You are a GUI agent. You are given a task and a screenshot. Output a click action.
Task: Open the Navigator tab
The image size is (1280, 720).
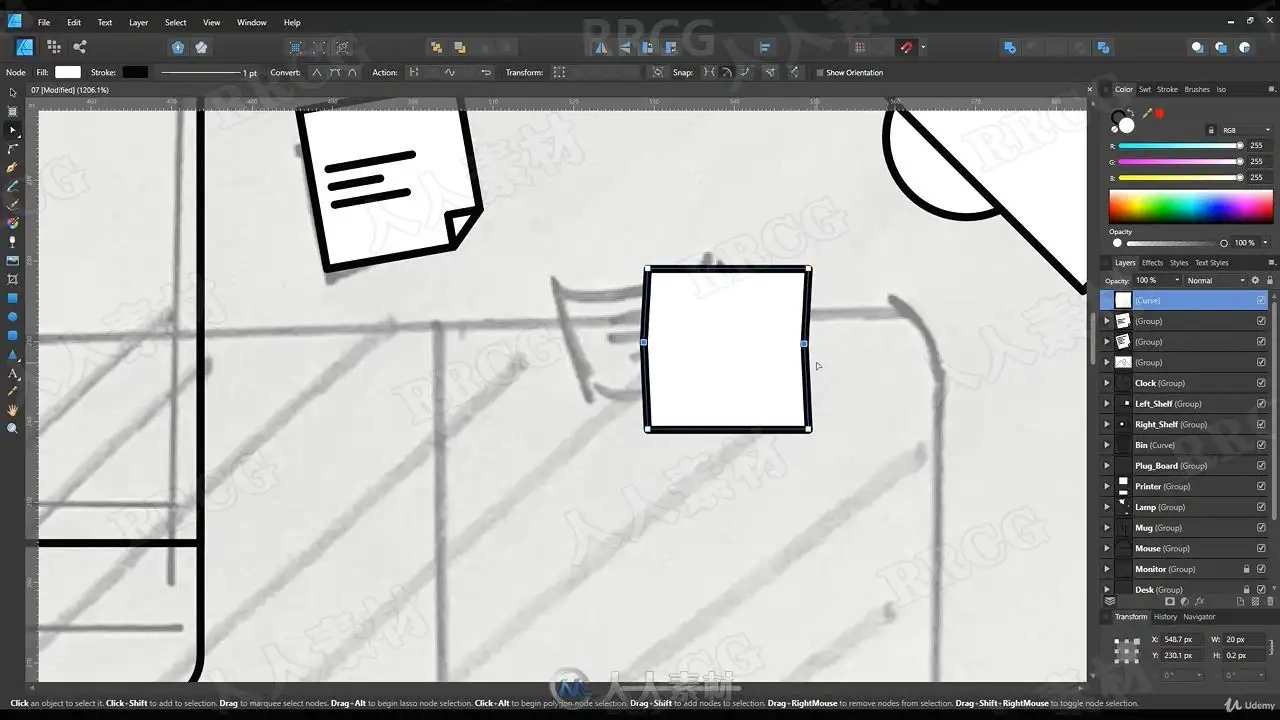[x=1199, y=617]
